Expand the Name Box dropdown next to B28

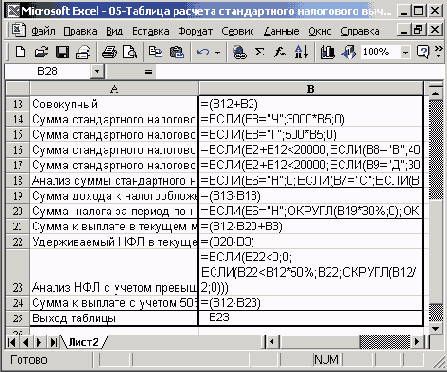[x=97, y=71]
